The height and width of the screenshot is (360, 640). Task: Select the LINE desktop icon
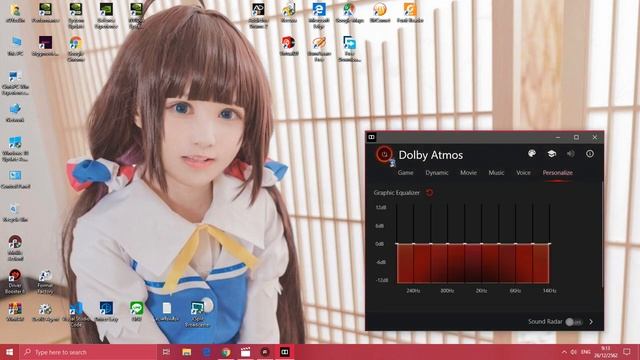tap(136, 311)
